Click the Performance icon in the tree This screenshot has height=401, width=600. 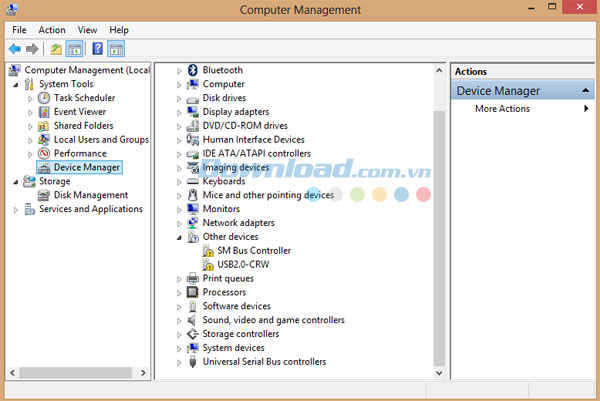tap(44, 154)
